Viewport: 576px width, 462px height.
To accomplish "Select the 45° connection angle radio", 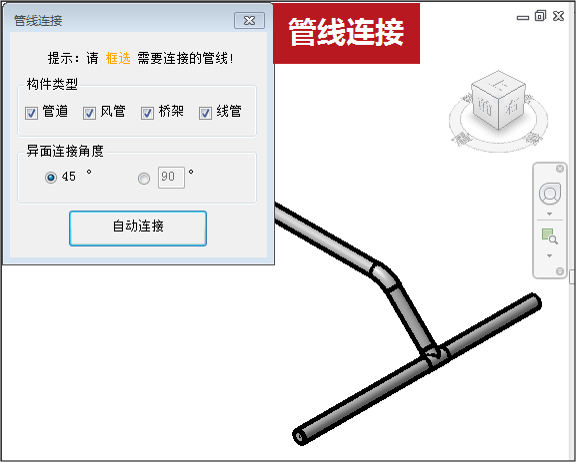I will [x=51, y=177].
